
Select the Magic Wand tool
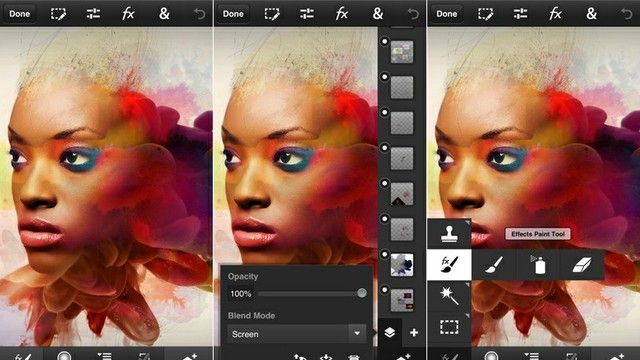tap(449, 296)
